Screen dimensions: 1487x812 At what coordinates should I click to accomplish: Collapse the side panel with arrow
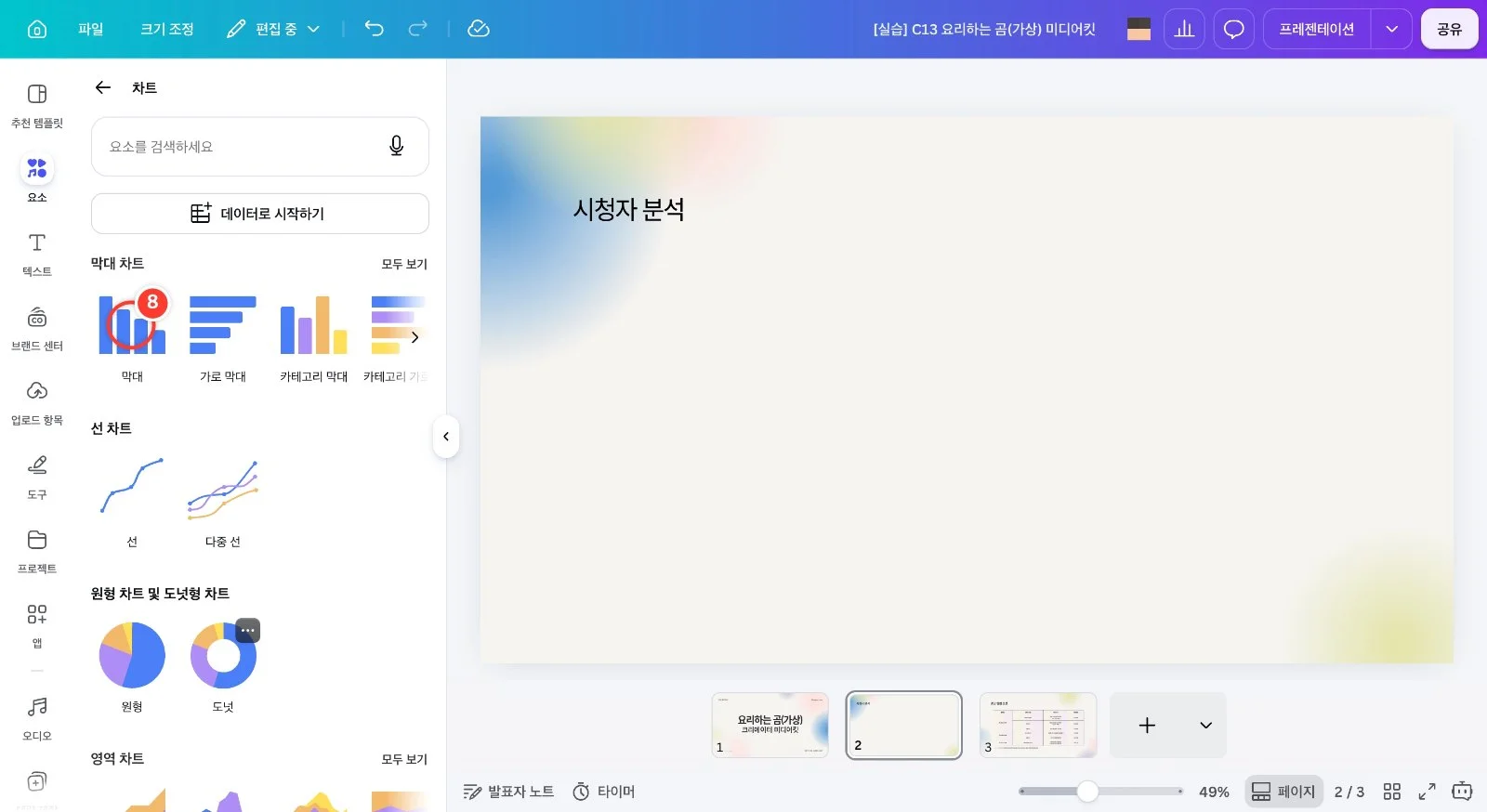click(446, 436)
